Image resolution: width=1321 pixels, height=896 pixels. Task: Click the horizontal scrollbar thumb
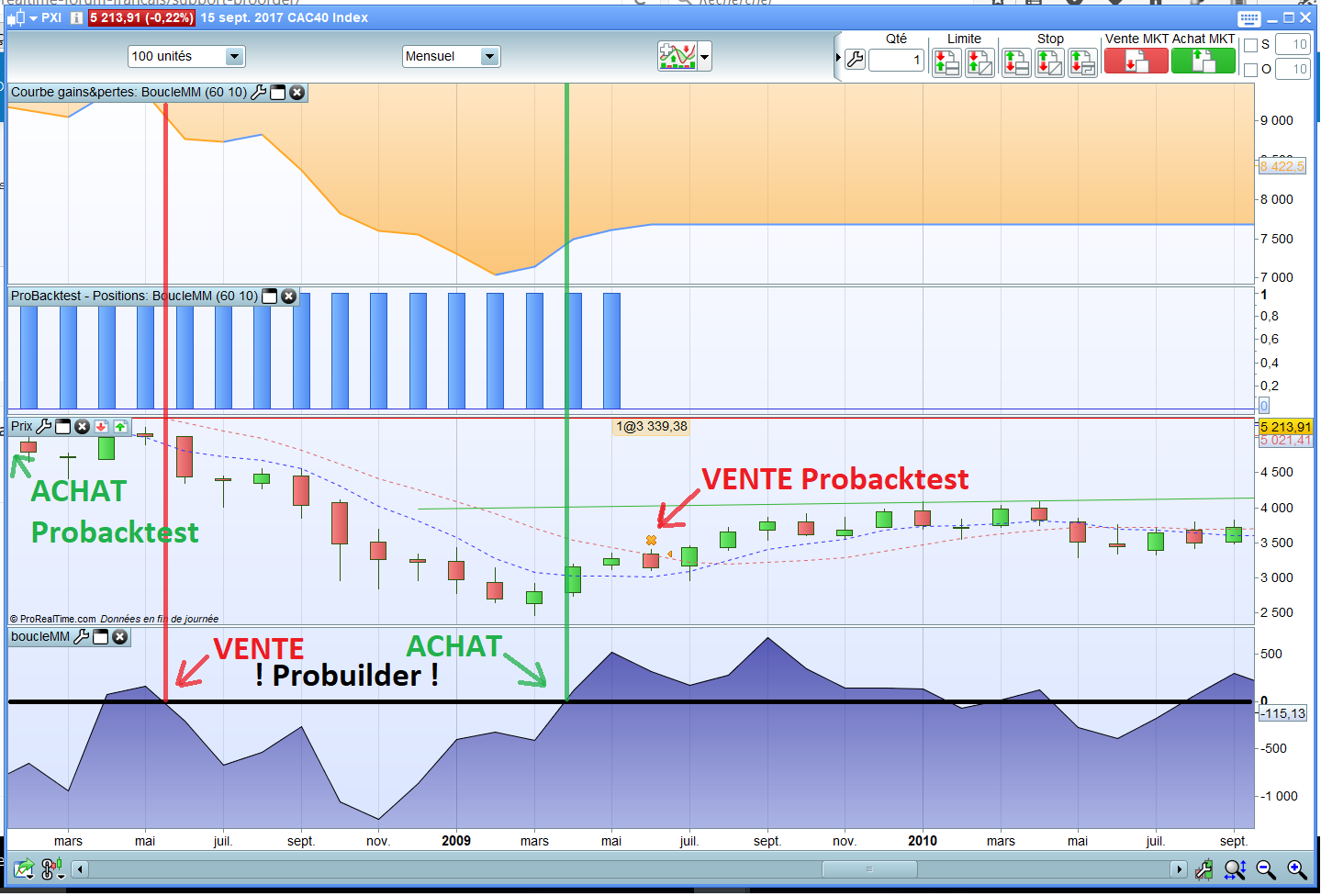coord(868,869)
